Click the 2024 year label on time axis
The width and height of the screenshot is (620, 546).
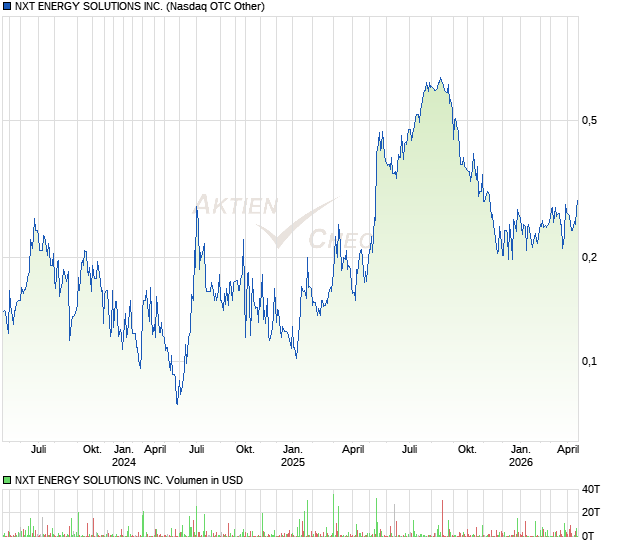click(124, 462)
